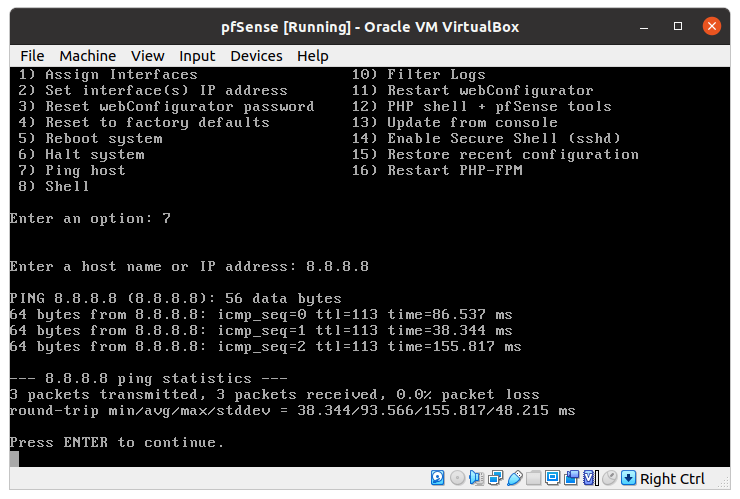The width and height of the screenshot is (740, 499).
Task: Click the keyboard capture arrow indicator
Action: pos(628,478)
